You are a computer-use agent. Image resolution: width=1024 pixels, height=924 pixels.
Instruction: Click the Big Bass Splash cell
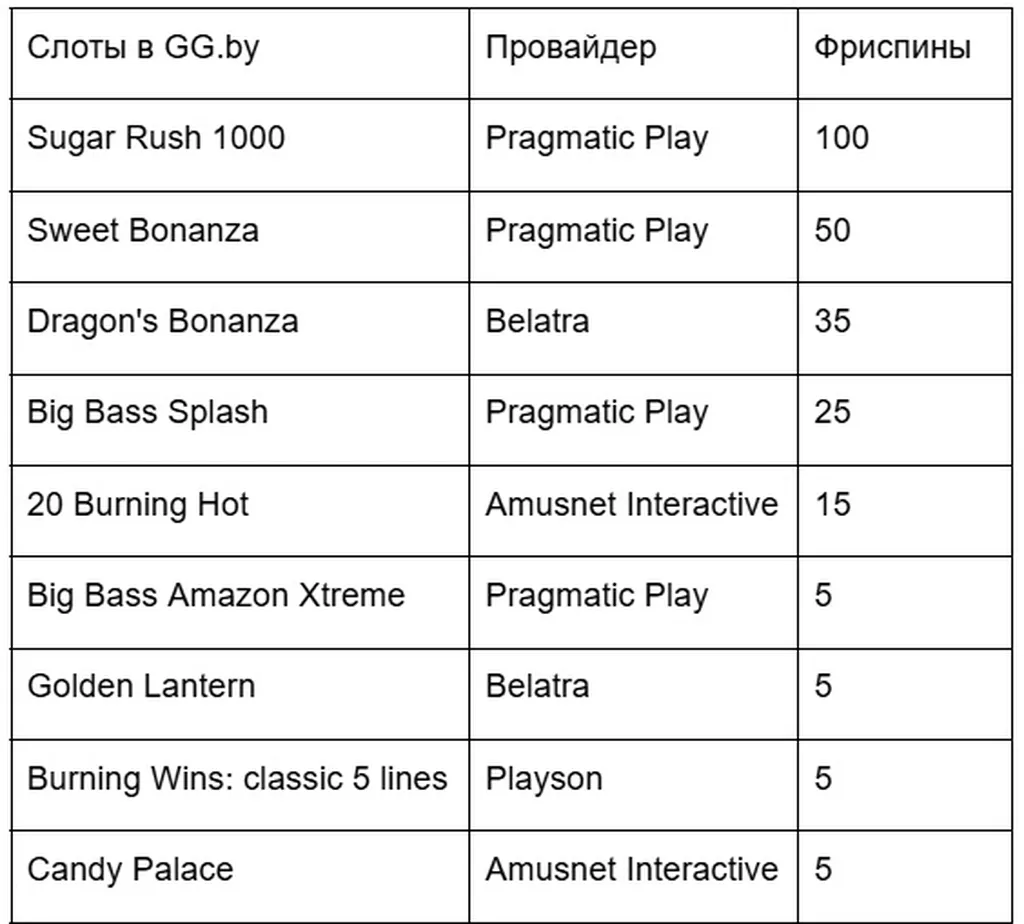[x=148, y=412]
